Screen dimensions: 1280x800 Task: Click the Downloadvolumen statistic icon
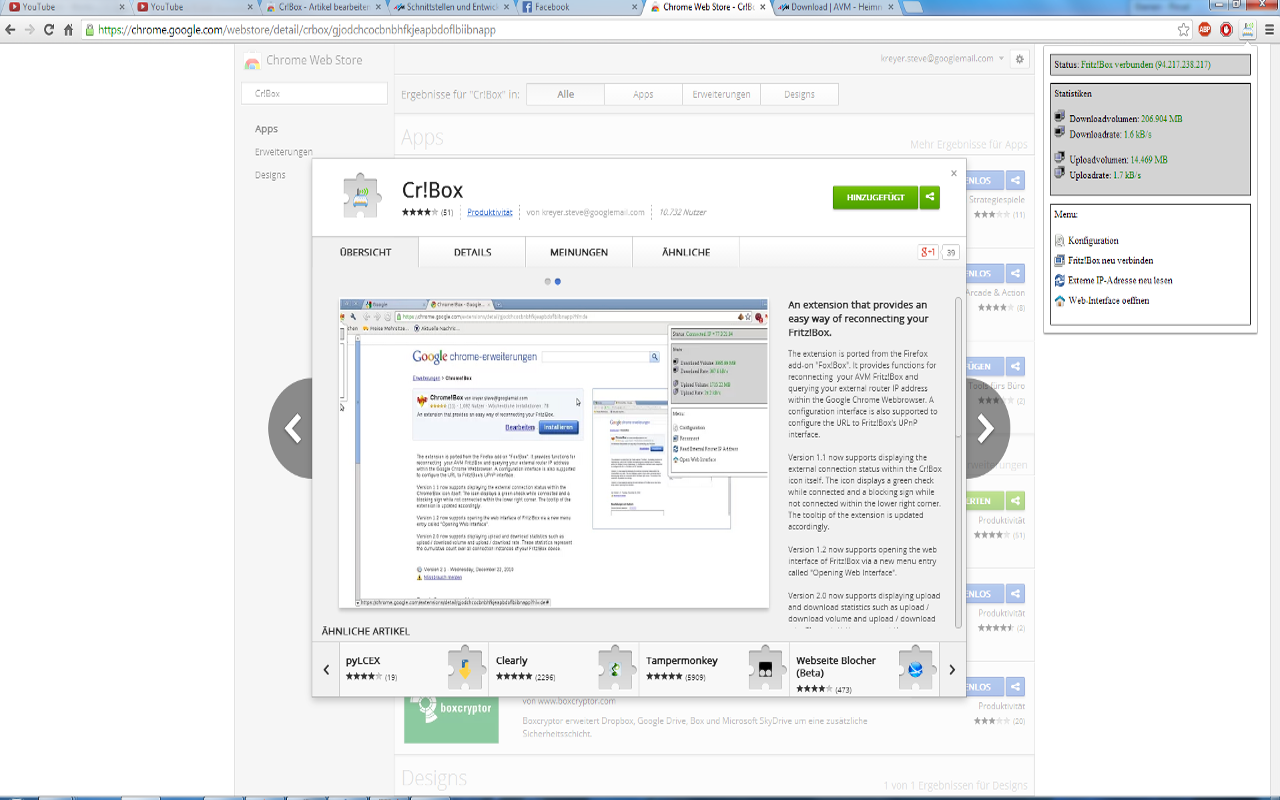[x=1060, y=118]
